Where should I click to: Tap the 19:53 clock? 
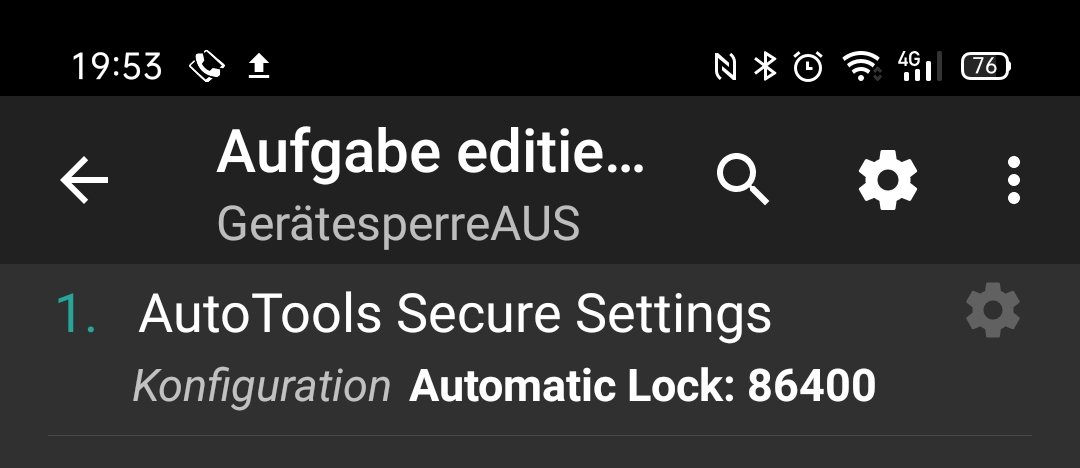pos(117,68)
